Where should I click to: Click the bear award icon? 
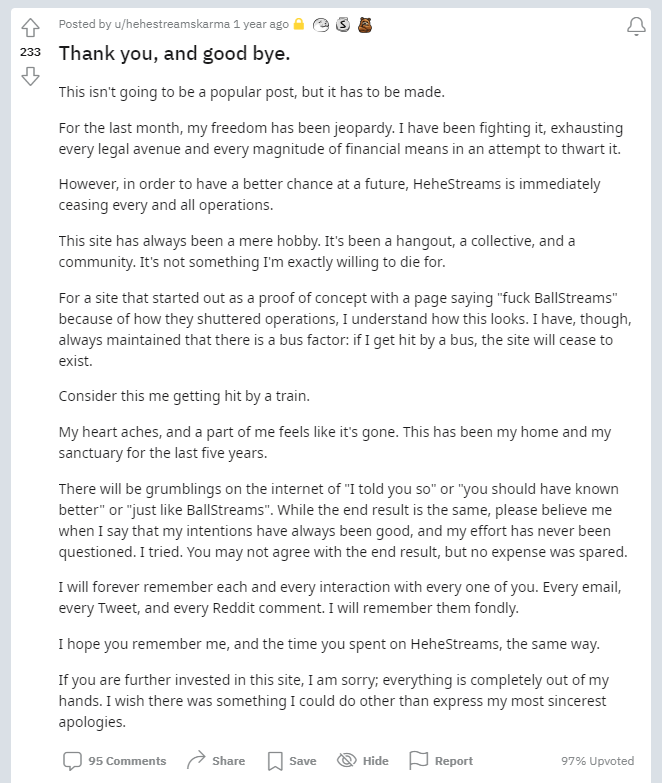[x=365, y=24]
